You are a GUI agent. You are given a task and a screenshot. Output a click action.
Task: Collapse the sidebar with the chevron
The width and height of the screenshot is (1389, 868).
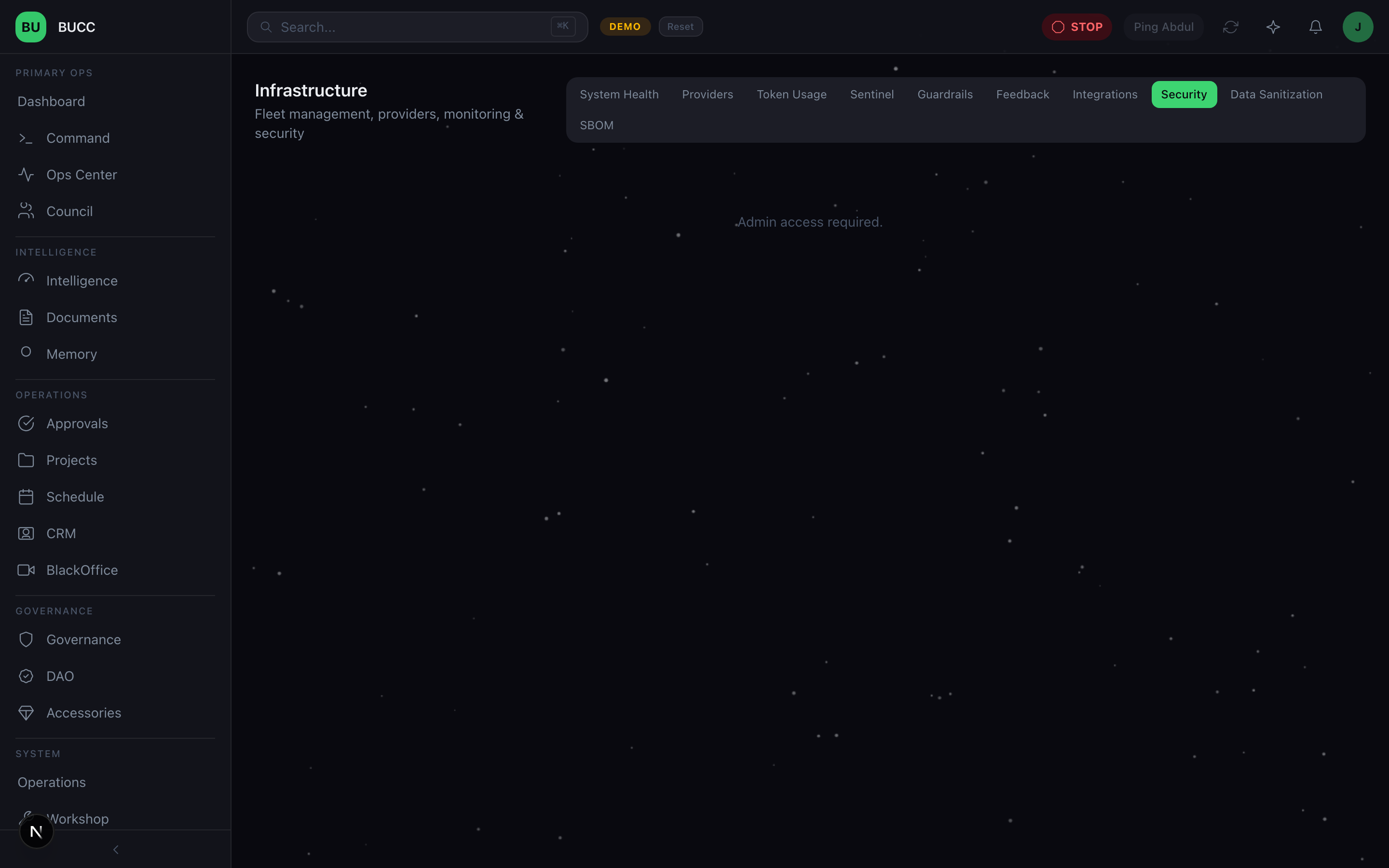[x=115, y=850]
